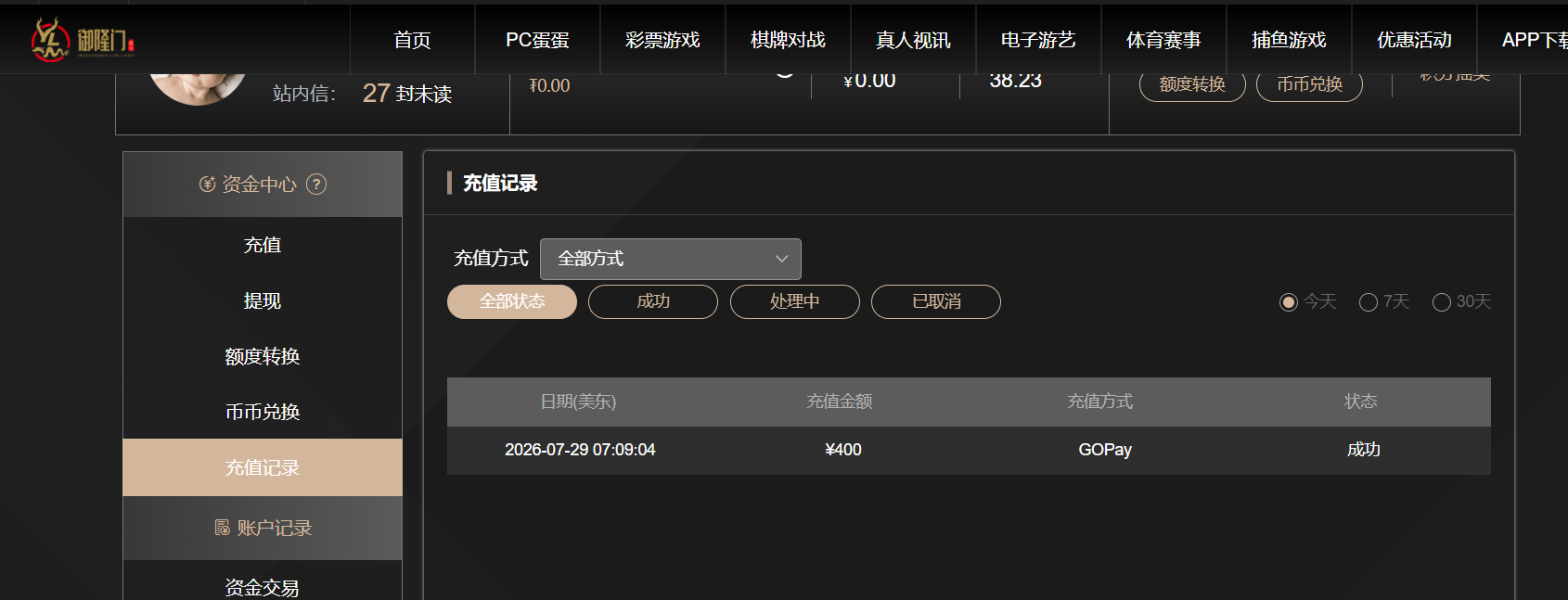Filter records by 成功 status

[x=653, y=301]
